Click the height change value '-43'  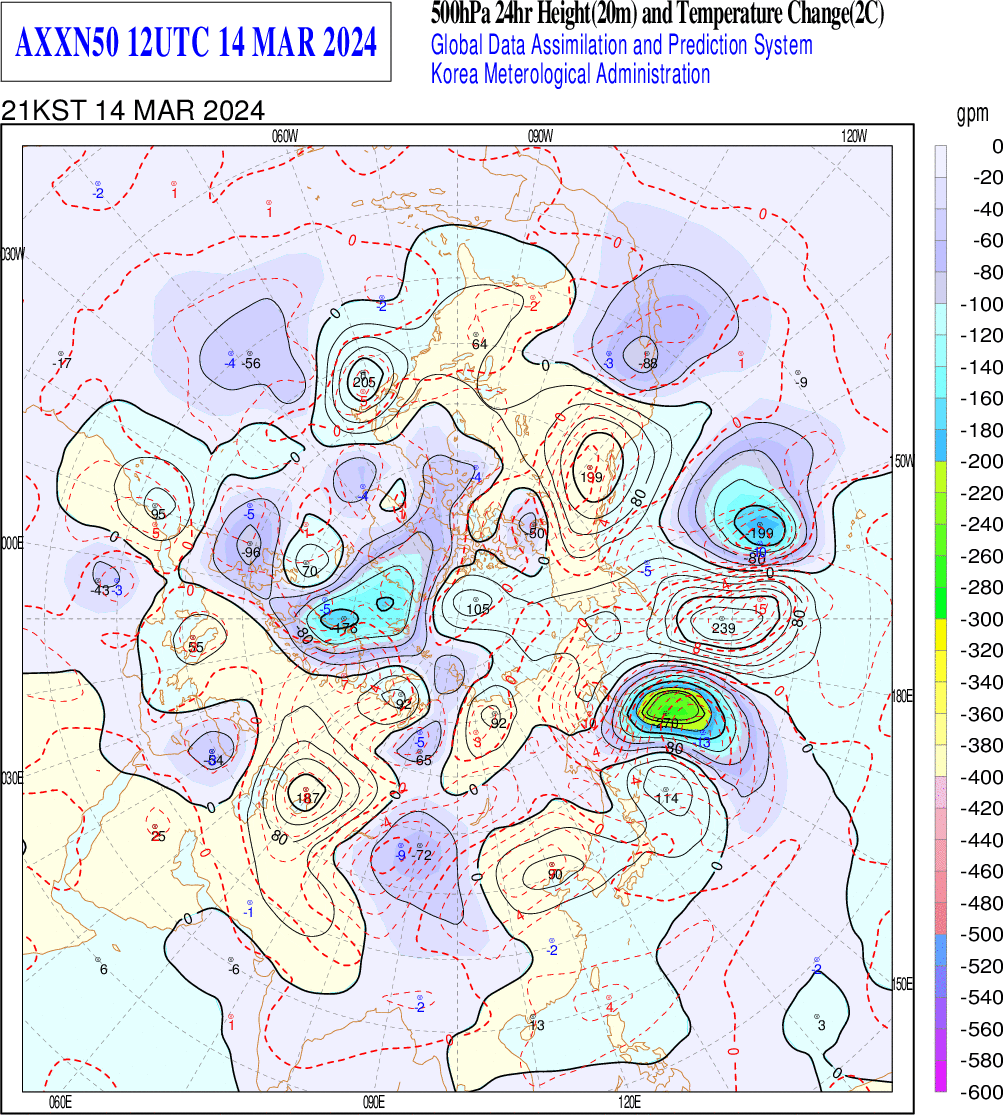click(100, 590)
